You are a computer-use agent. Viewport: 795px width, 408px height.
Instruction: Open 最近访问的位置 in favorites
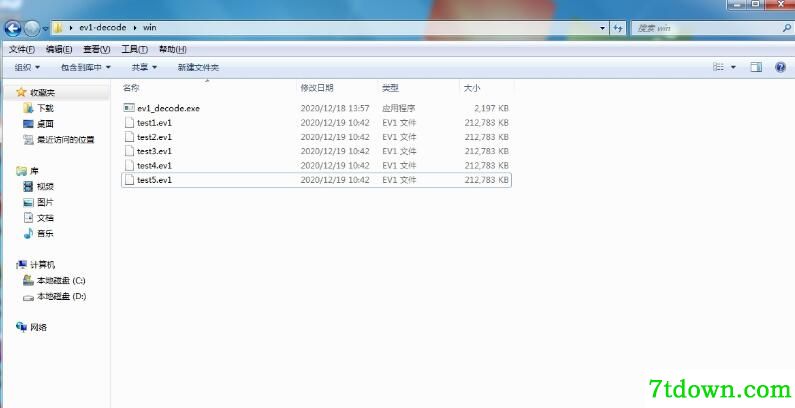[x=65, y=140]
